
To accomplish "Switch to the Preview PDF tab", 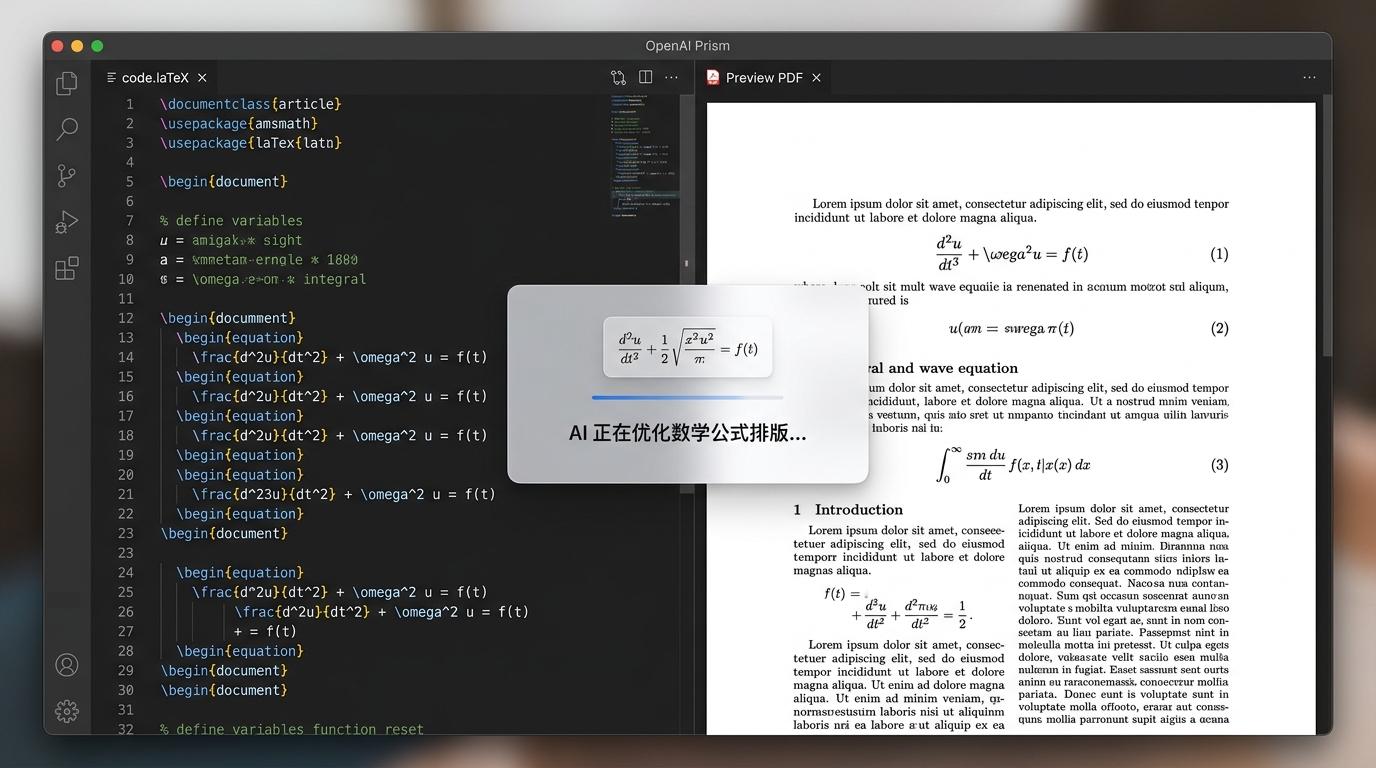I will coord(763,77).
